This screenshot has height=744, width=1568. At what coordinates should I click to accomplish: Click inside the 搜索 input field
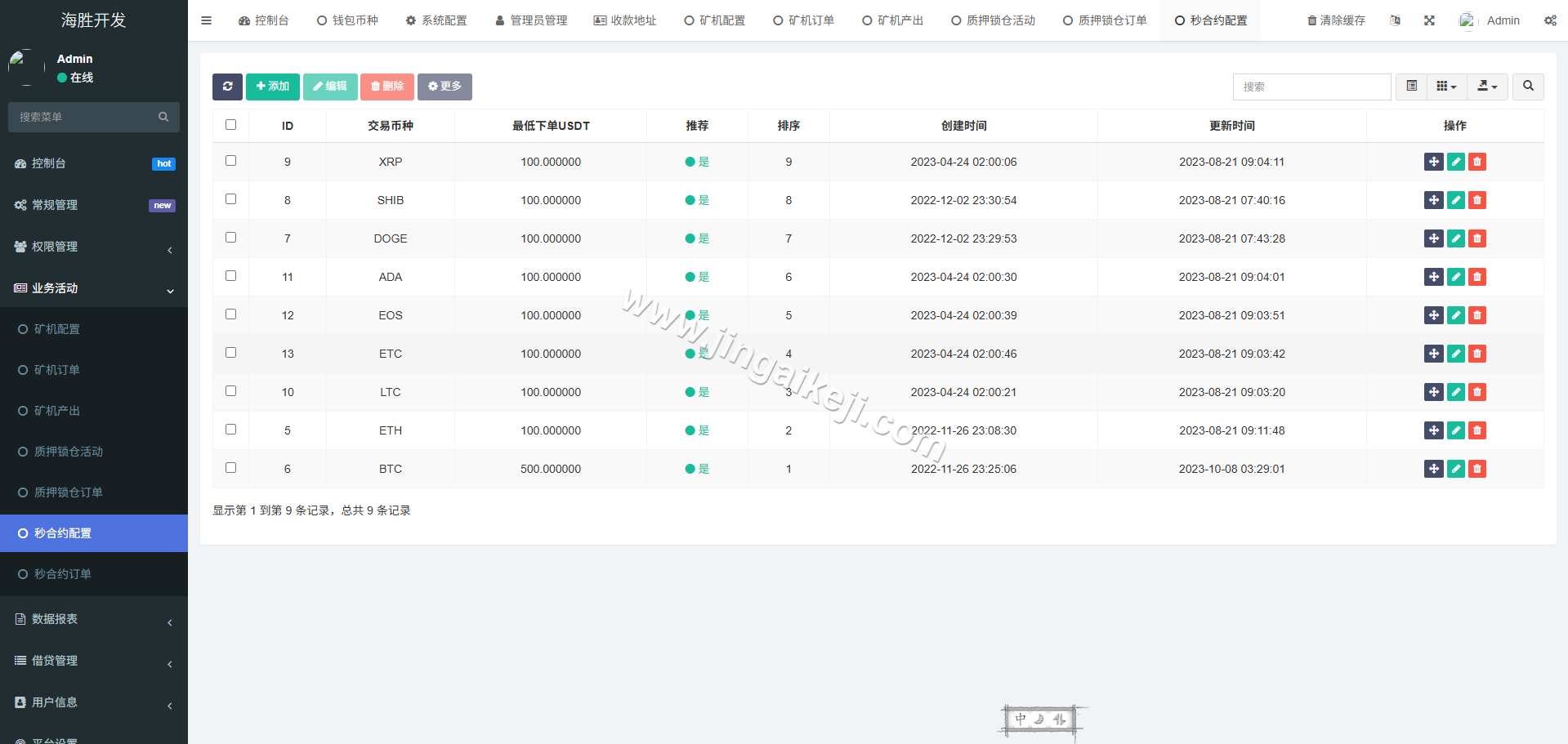(x=1311, y=87)
